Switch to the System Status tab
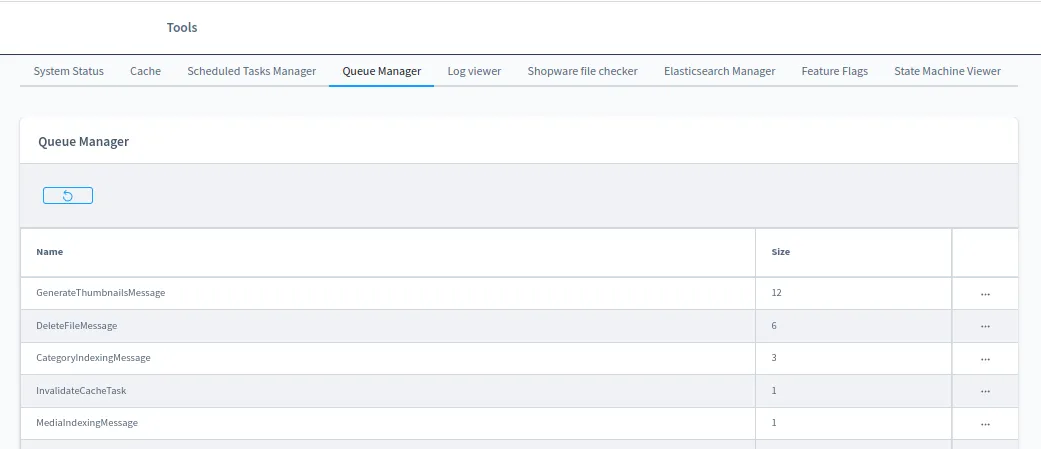The width and height of the screenshot is (1041, 449). pyautogui.click(x=69, y=71)
